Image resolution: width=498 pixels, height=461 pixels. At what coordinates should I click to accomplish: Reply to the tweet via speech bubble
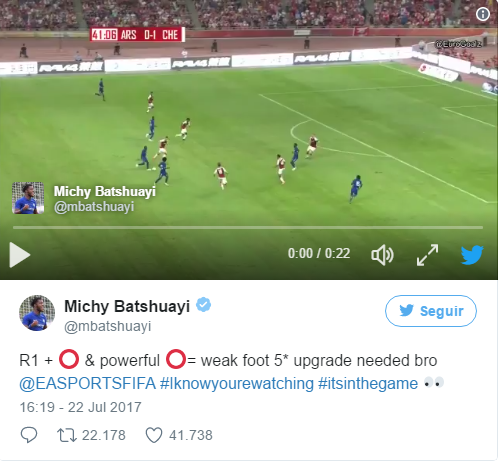(29, 435)
